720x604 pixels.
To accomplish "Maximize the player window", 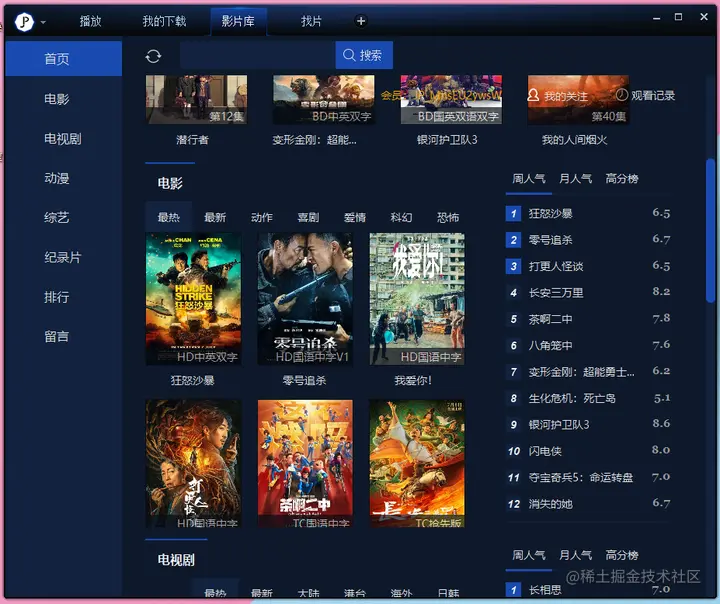I will pos(678,17).
